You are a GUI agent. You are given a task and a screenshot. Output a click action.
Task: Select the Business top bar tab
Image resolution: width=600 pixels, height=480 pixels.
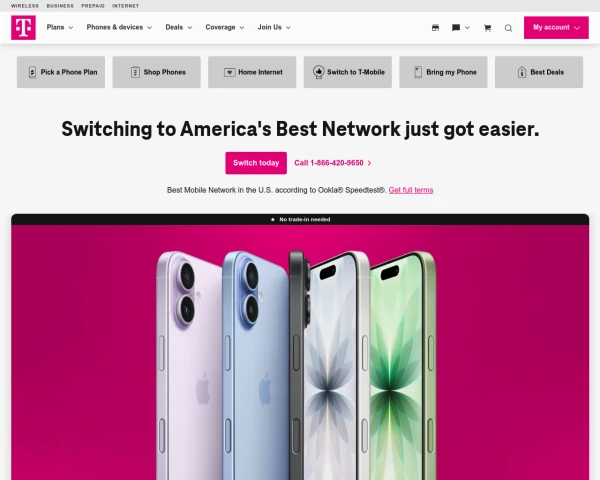point(60,6)
